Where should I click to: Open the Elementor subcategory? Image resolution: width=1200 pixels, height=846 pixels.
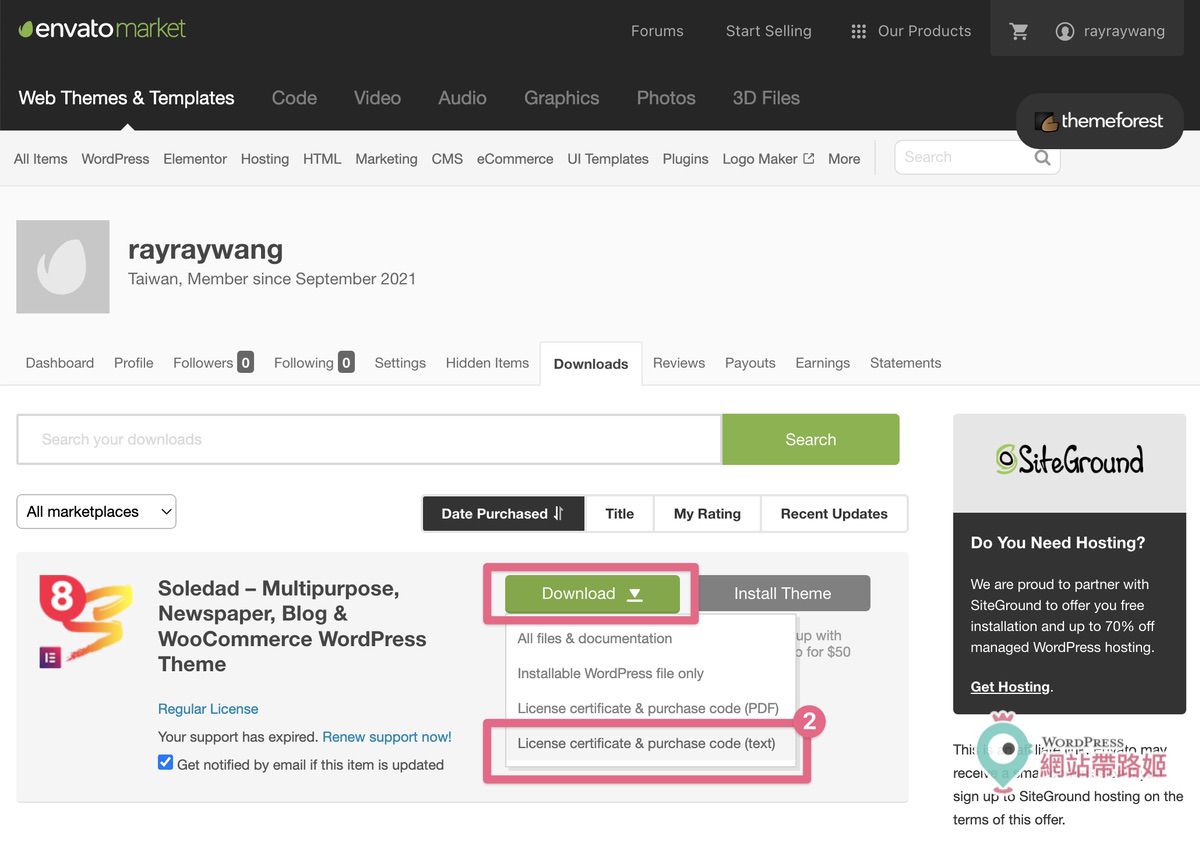click(x=195, y=159)
